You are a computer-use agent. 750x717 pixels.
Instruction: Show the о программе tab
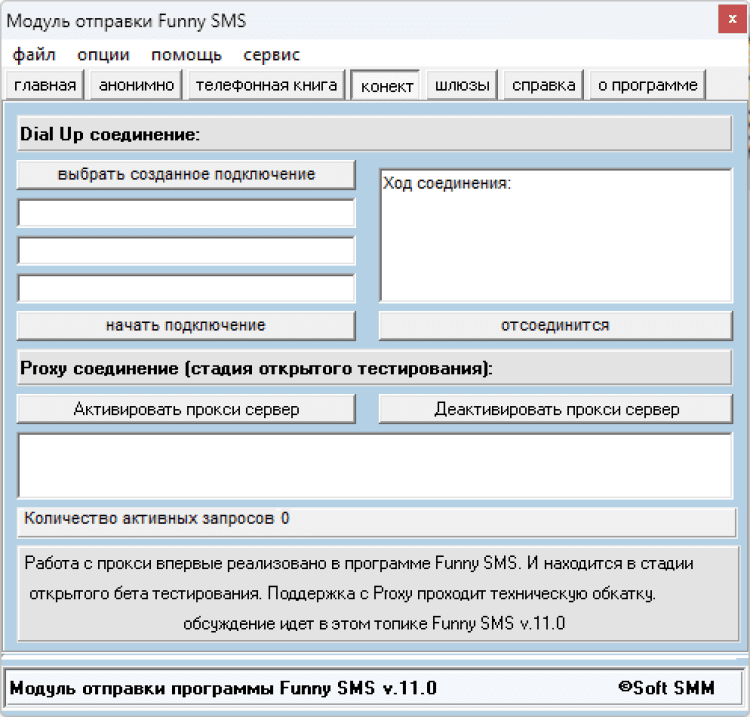pyautogui.click(x=648, y=85)
